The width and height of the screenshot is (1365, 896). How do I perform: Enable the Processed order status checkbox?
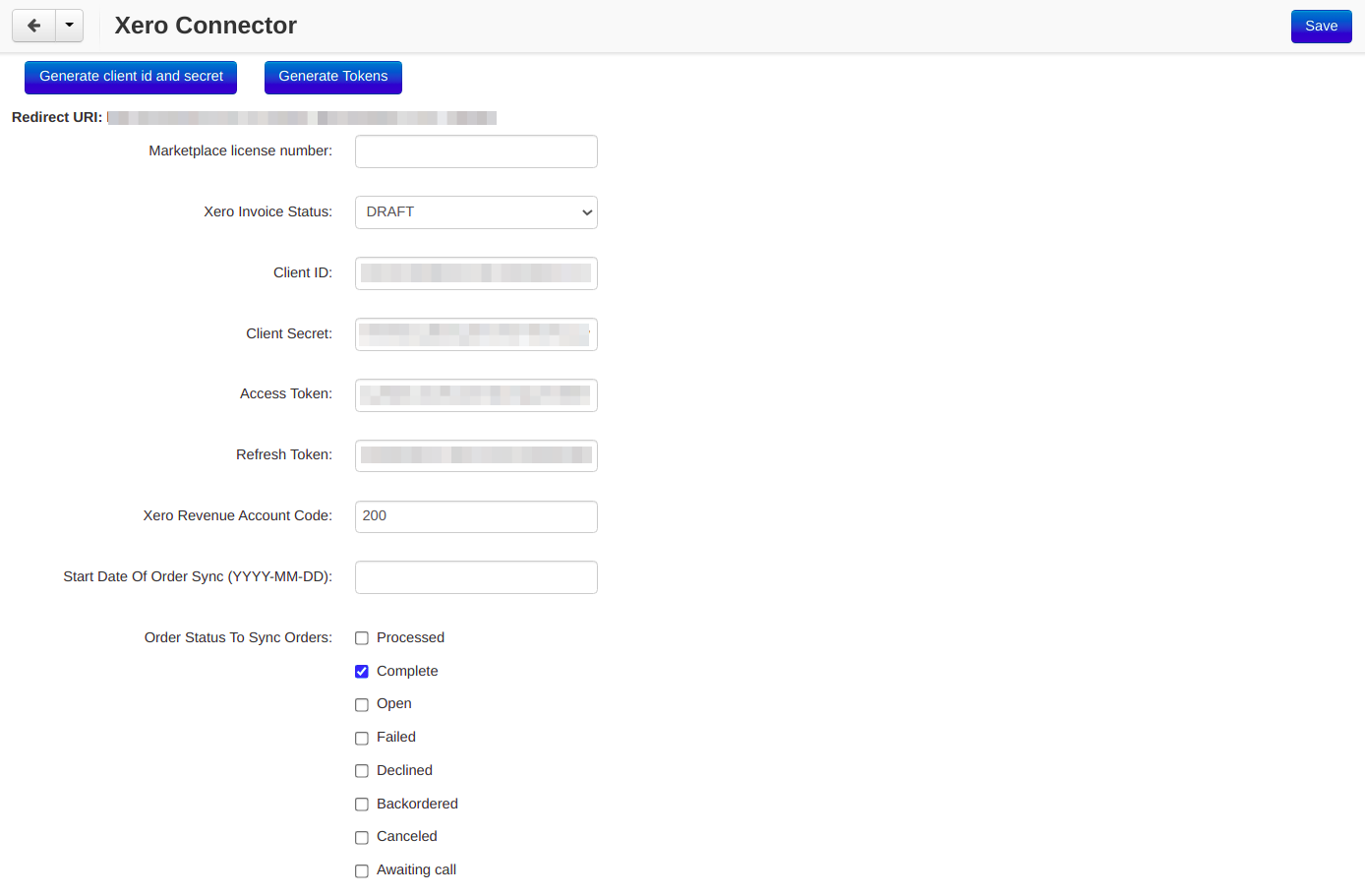tap(362, 638)
